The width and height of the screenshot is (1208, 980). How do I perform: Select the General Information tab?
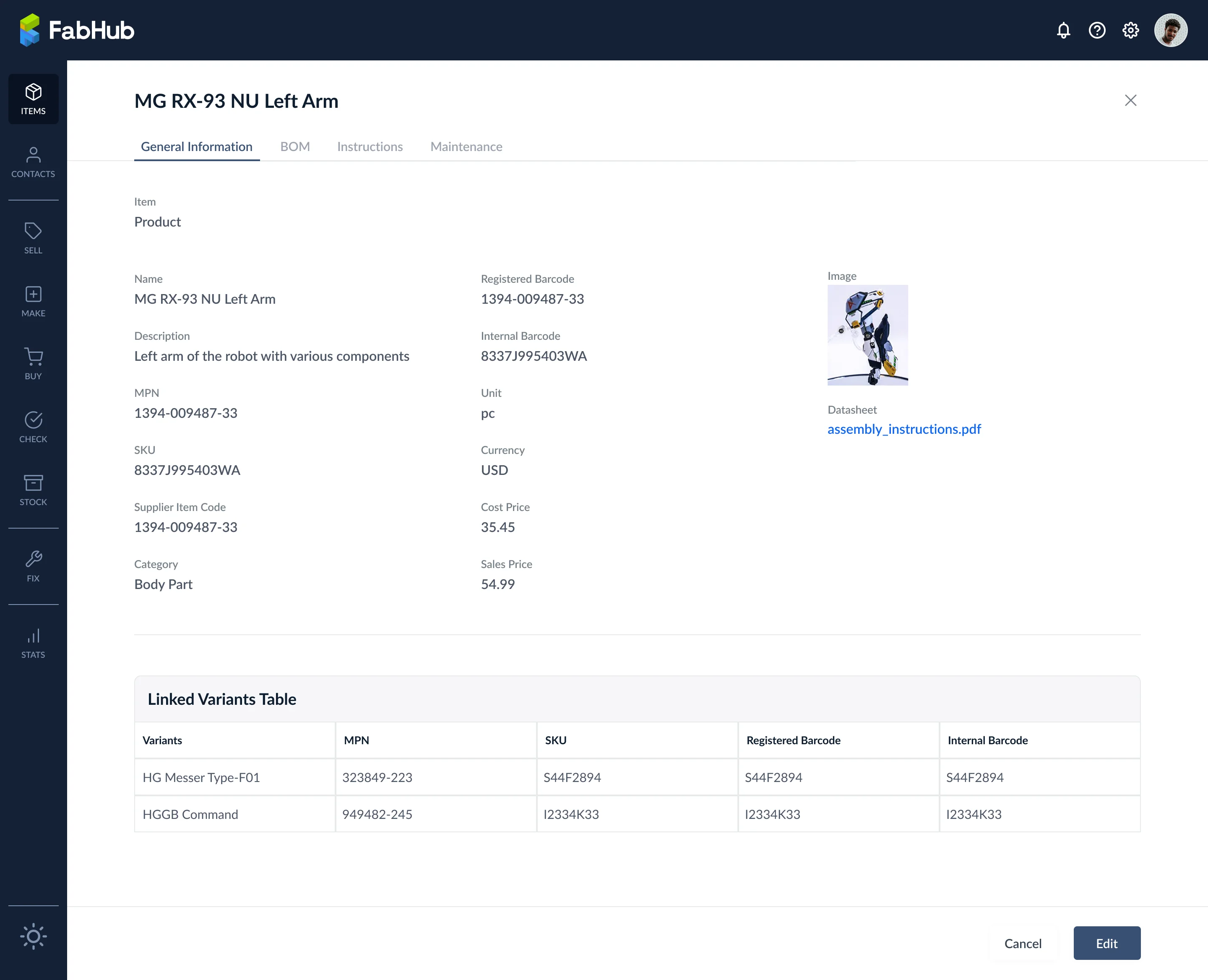coord(196,147)
